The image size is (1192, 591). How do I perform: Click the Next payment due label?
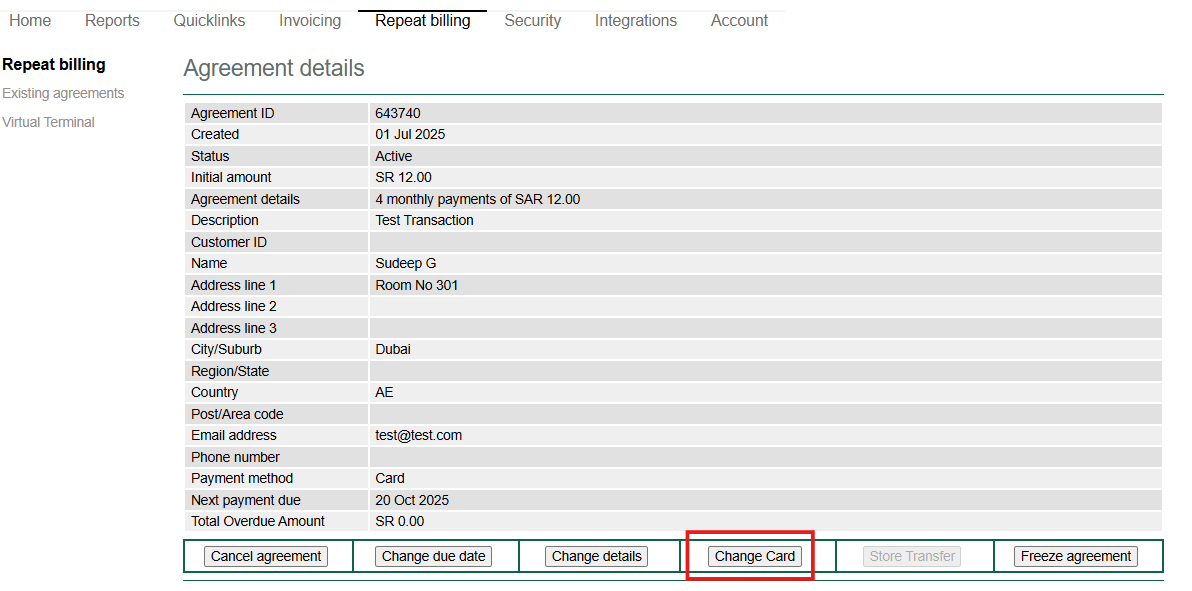(x=246, y=500)
